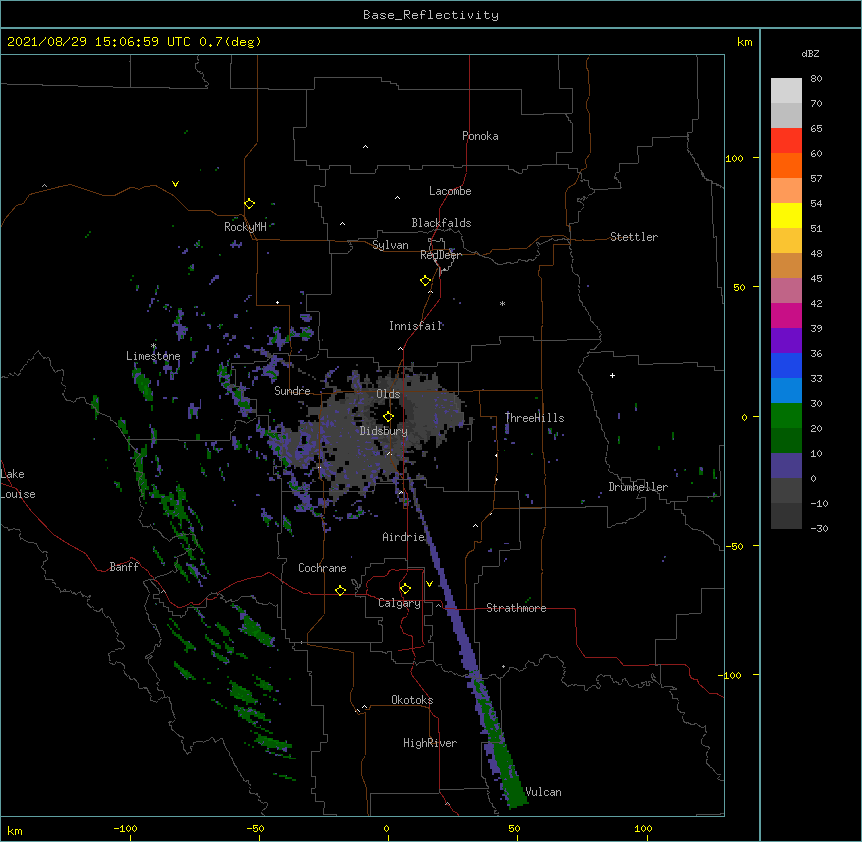Click the 50 tick on the bottom axis

point(514,829)
